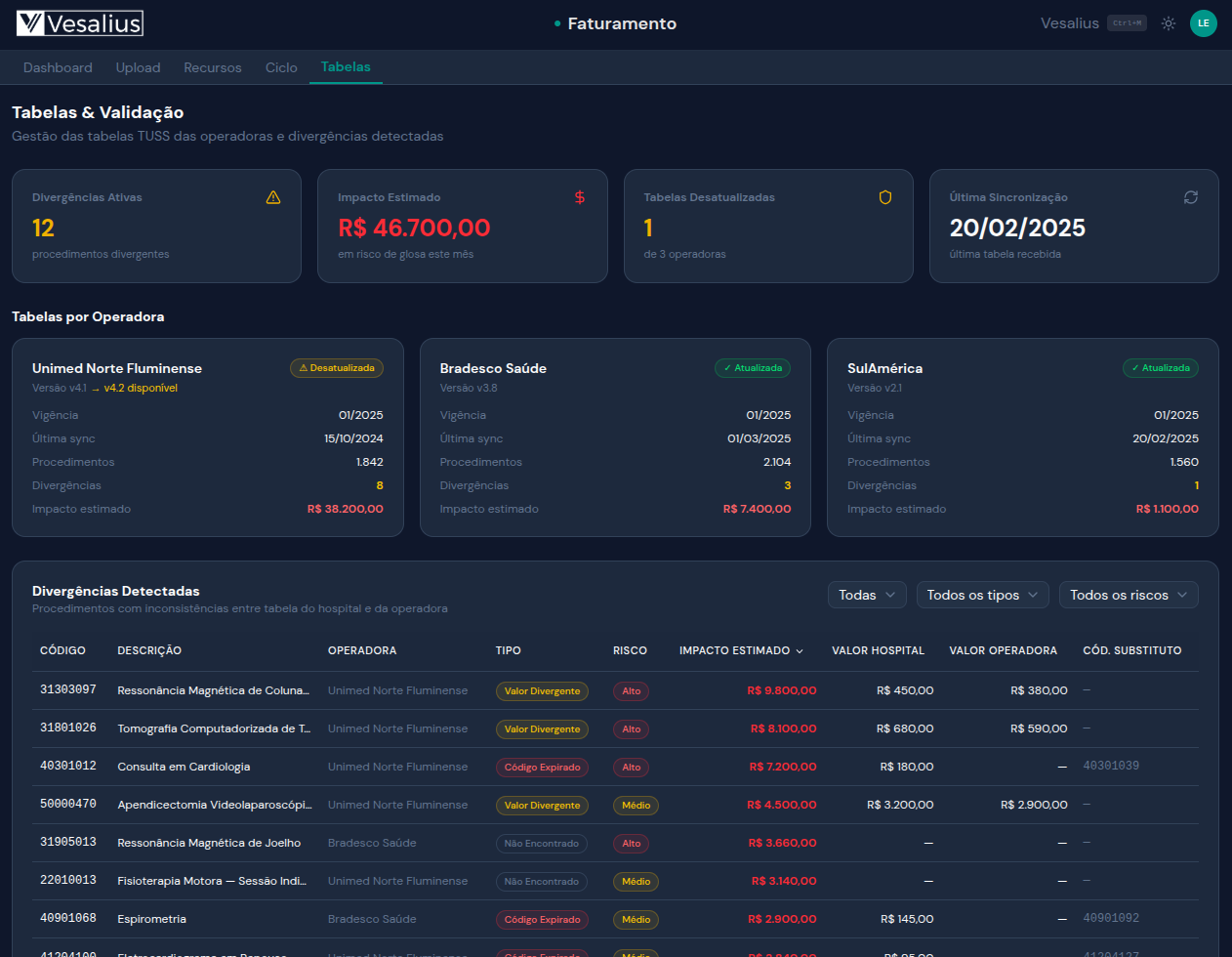Go to the Recursos tab
The width and height of the screenshot is (1232, 957).
click(212, 67)
